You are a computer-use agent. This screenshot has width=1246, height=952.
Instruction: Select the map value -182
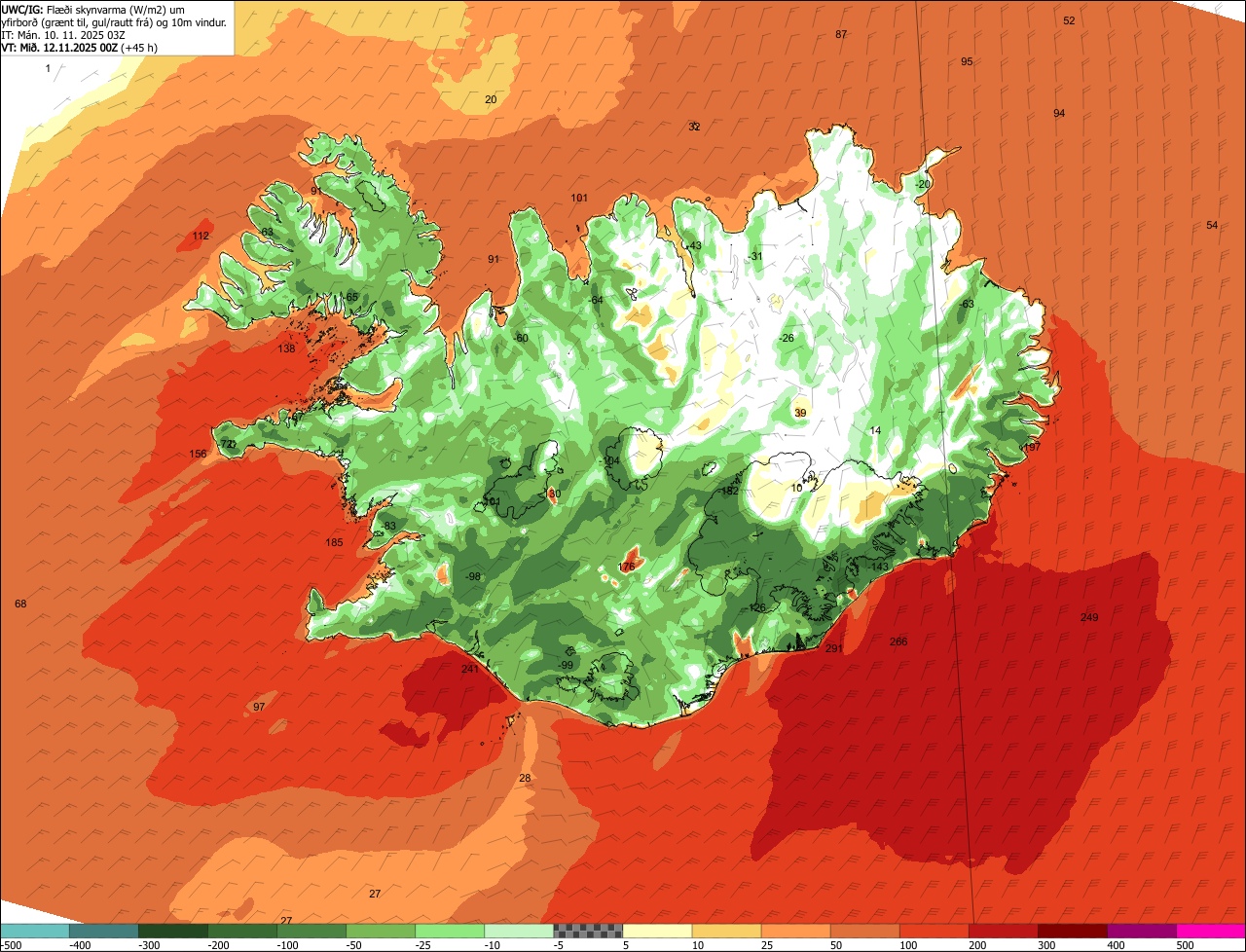pyautogui.click(x=727, y=491)
